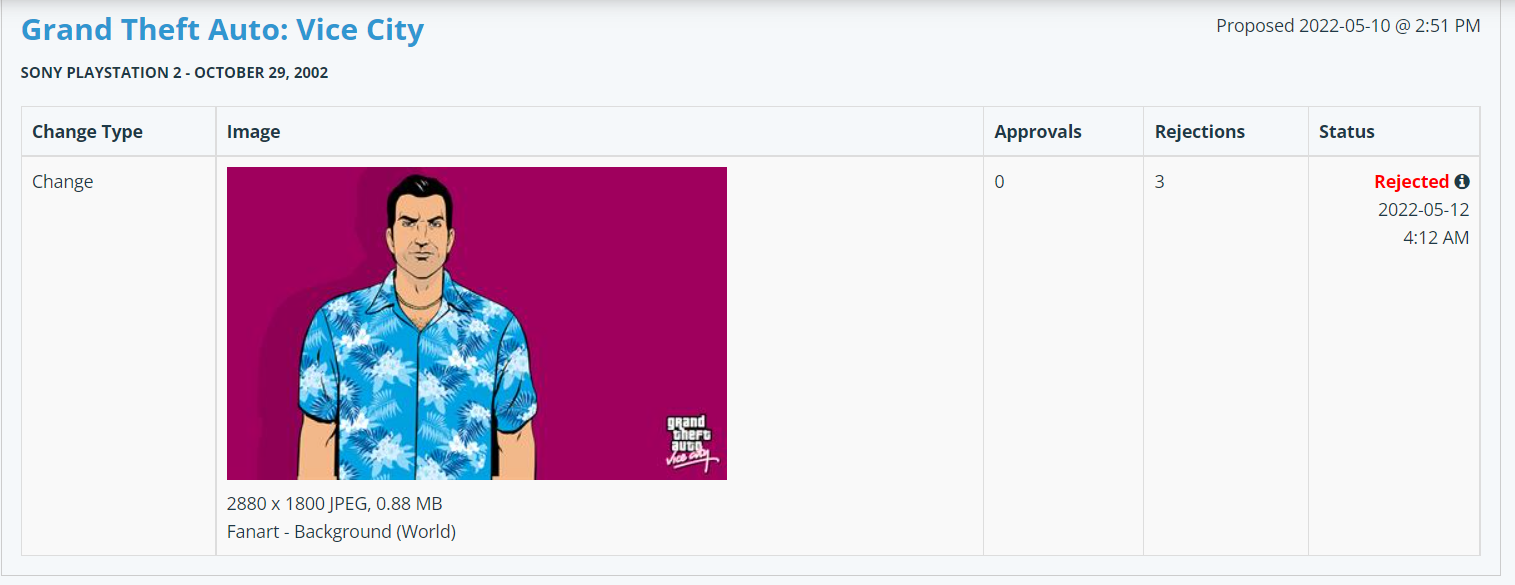Open the Grand Theft Auto: Vice City title link
This screenshot has height=585, width=1515.
coord(222,29)
